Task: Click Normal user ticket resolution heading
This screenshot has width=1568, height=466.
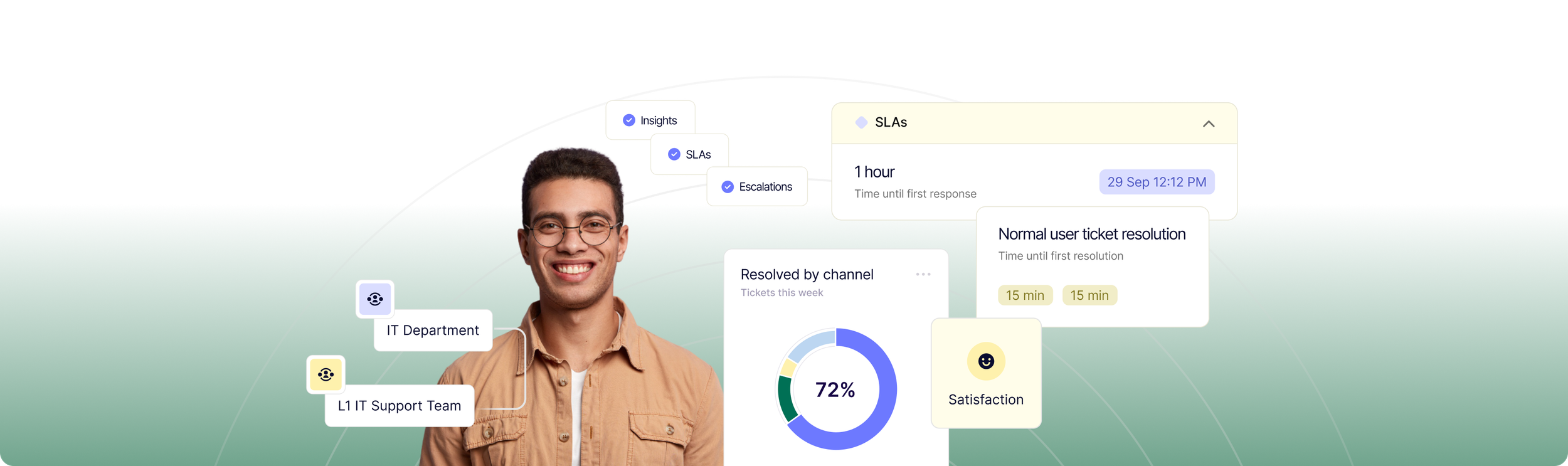Action: point(1091,234)
